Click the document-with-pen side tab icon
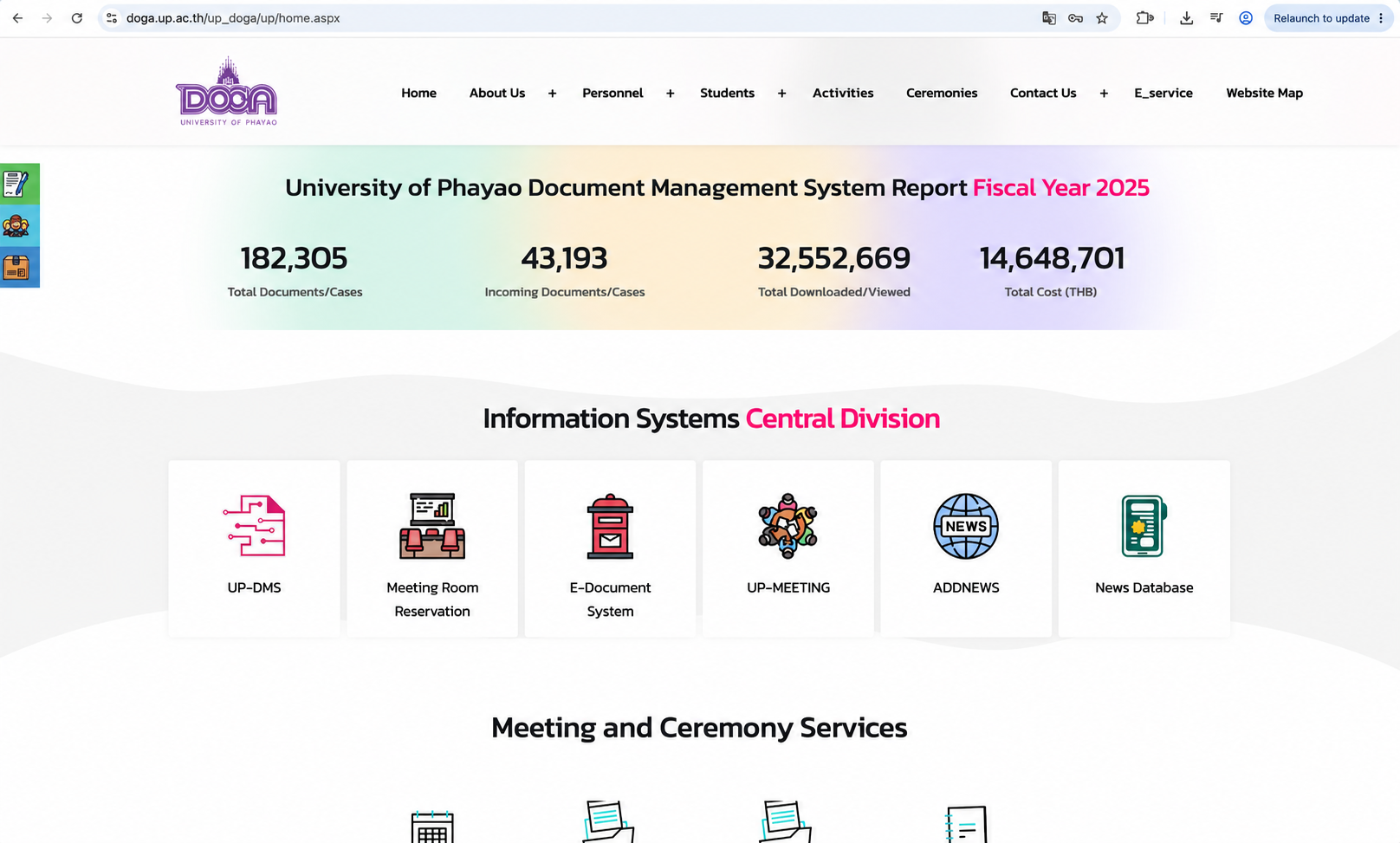The width and height of the screenshot is (1400, 843). point(16,184)
